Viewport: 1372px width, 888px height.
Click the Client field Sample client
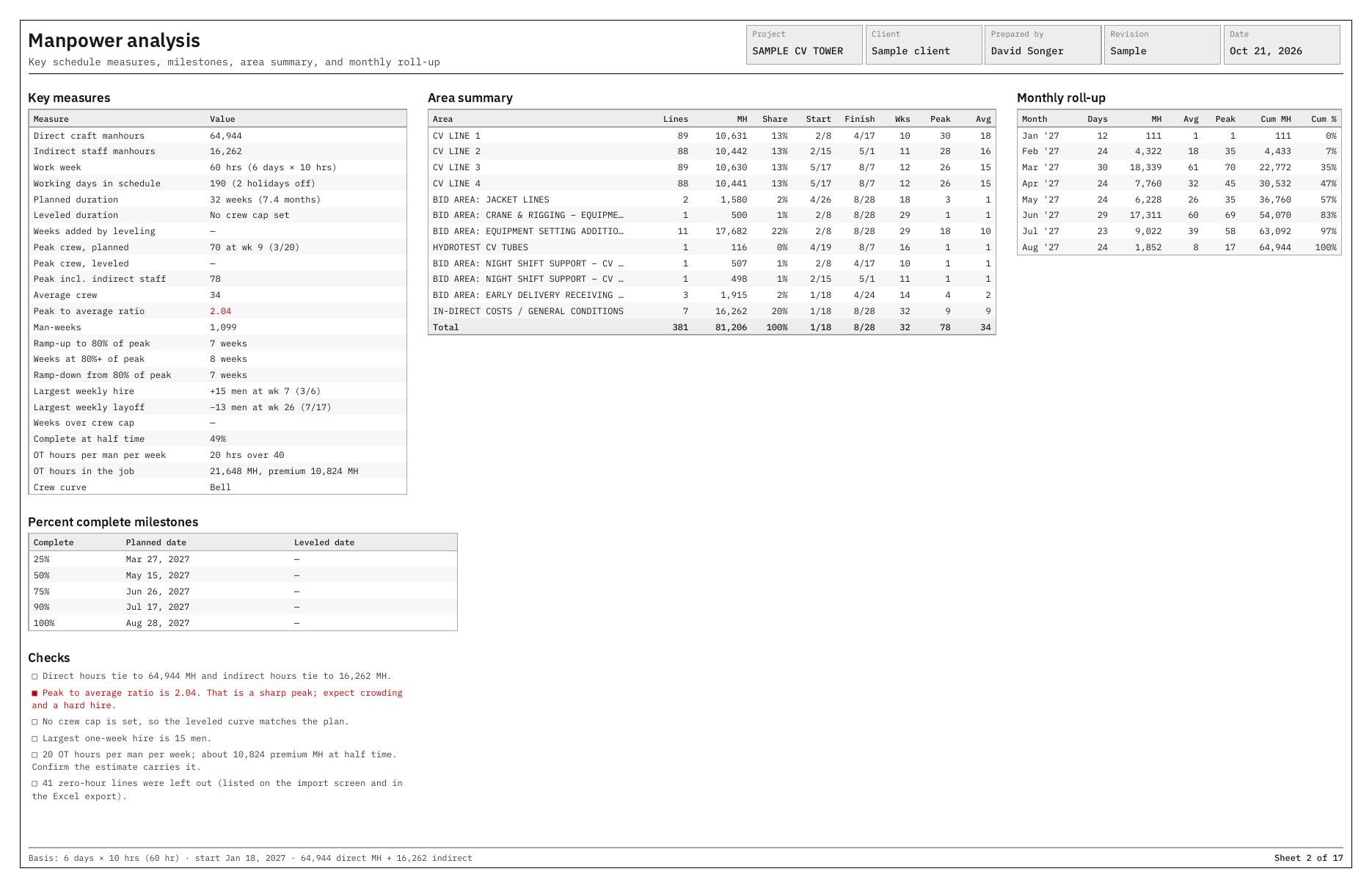(924, 45)
